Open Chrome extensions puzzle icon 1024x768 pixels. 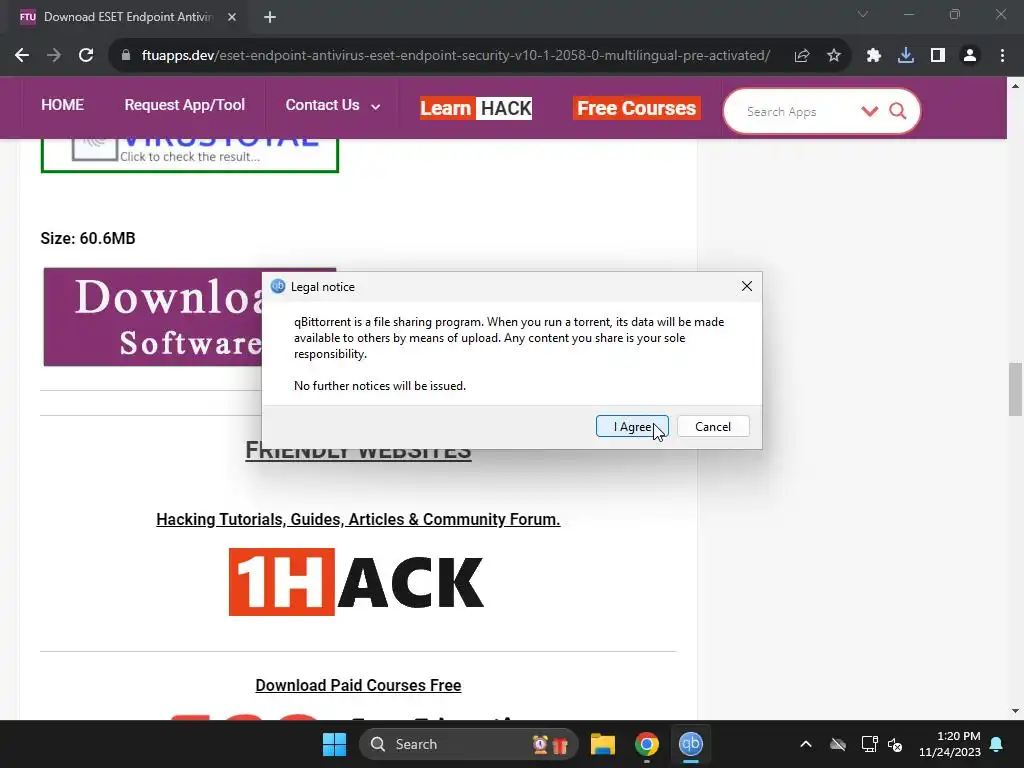(x=874, y=56)
